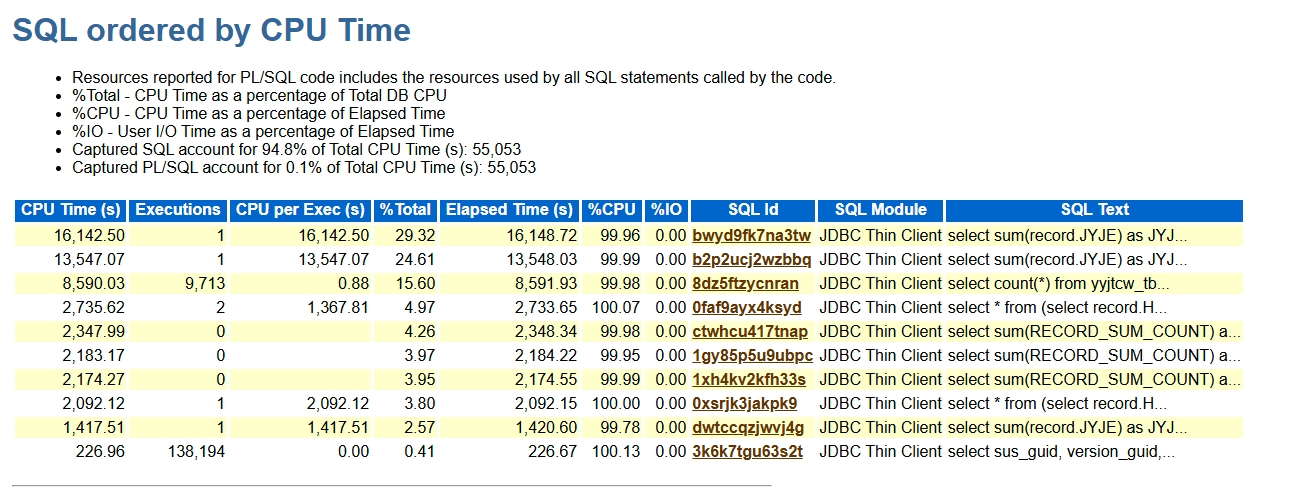Screen dimensions: 1293x498
Task: Click the SQL ordered by CPU Time heading
Action: pyautogui.click(x=211, y=30)
